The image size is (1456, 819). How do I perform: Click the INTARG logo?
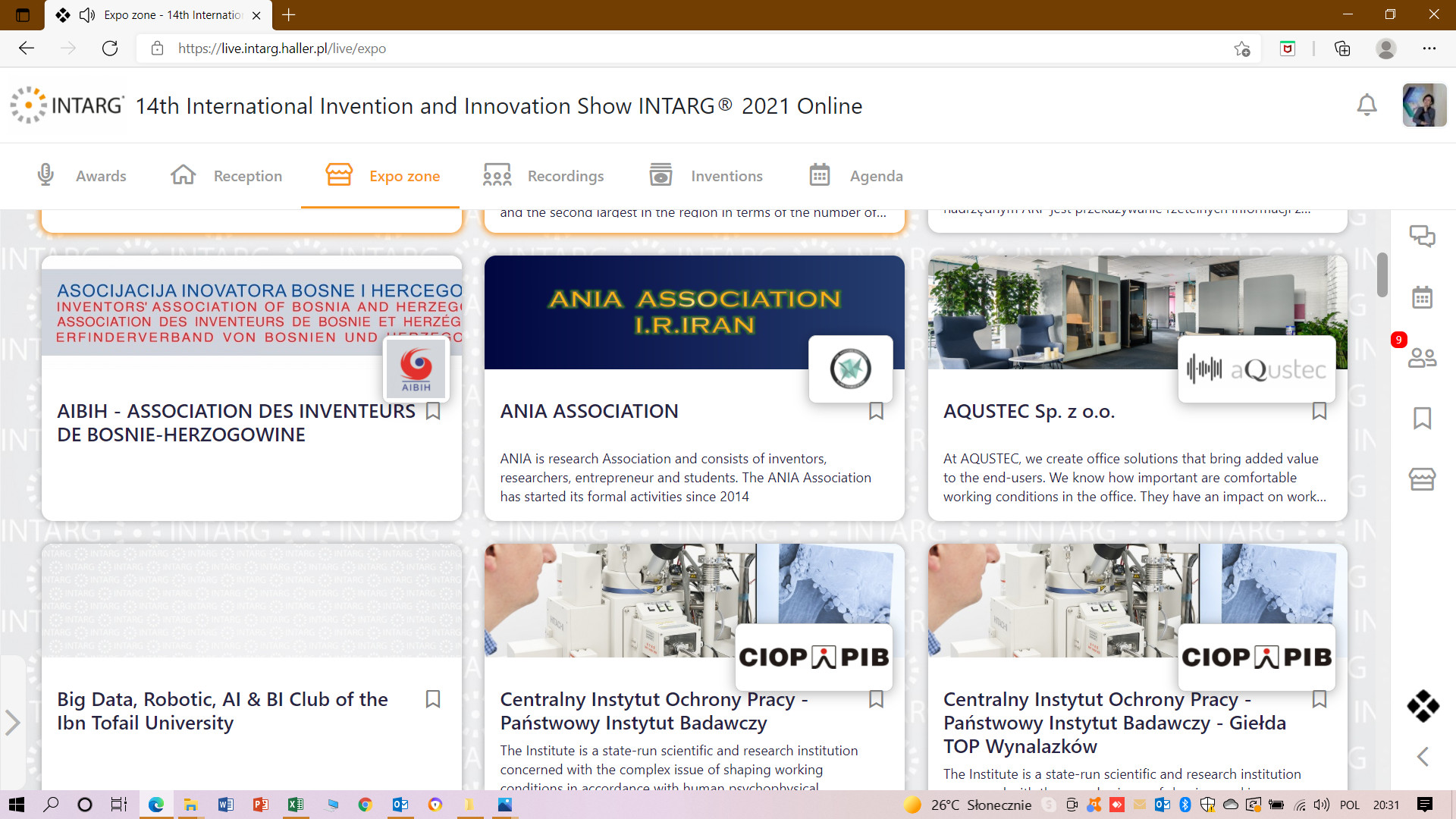pyautogui.click(x=67, y=105)
